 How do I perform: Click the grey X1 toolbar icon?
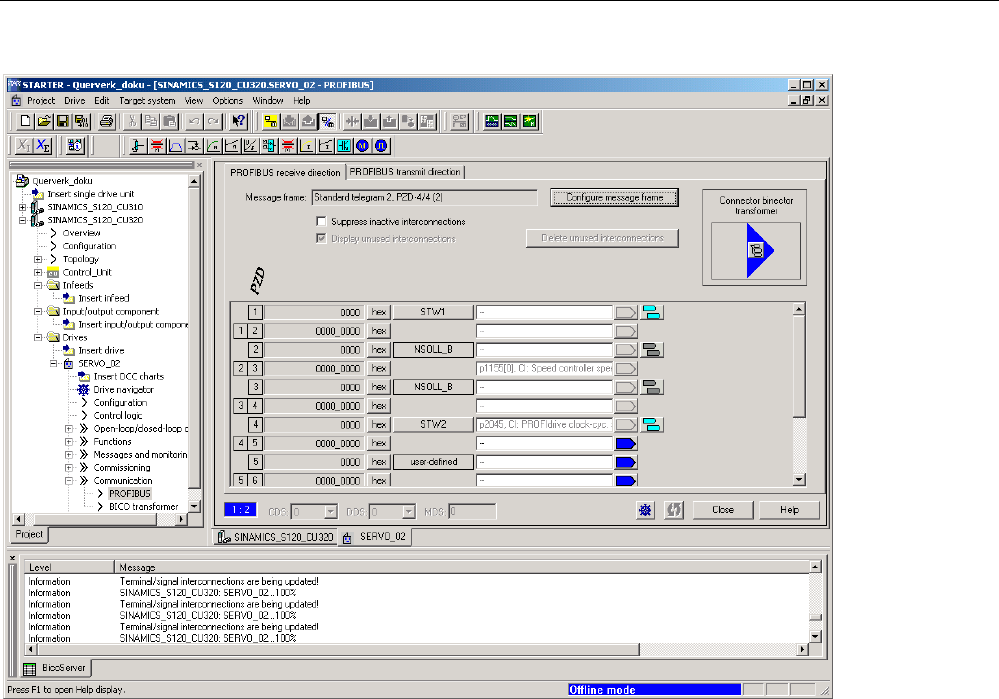(x=24, y=146)
